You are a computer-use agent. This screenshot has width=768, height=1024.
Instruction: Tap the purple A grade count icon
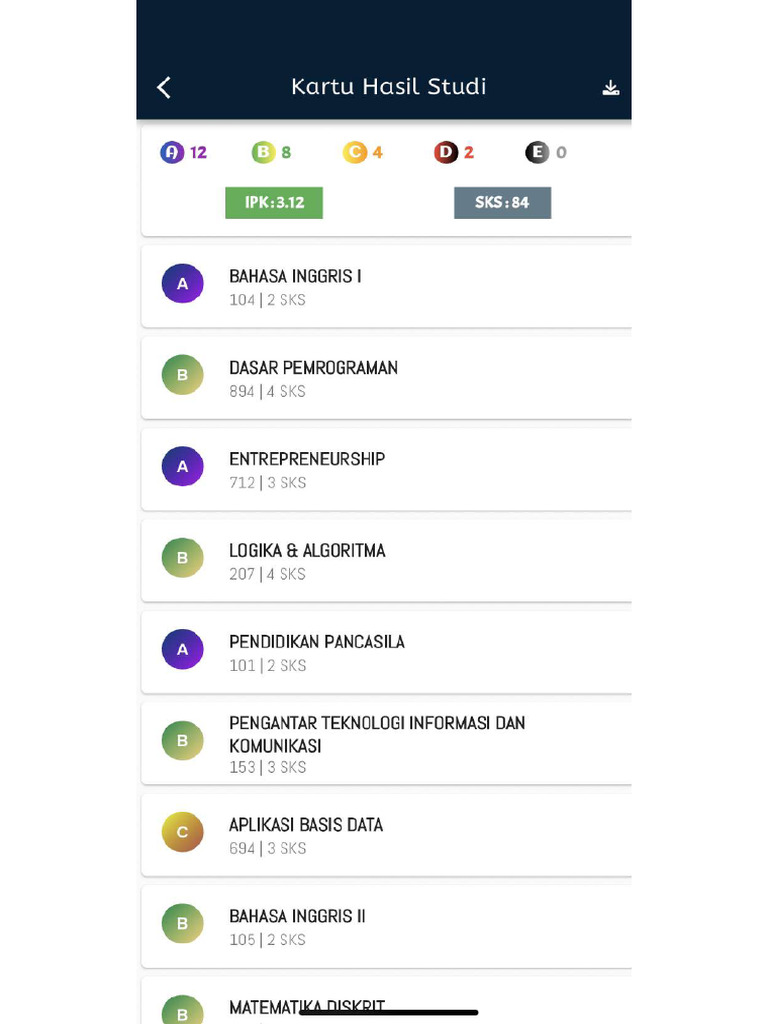pos(172,152)
